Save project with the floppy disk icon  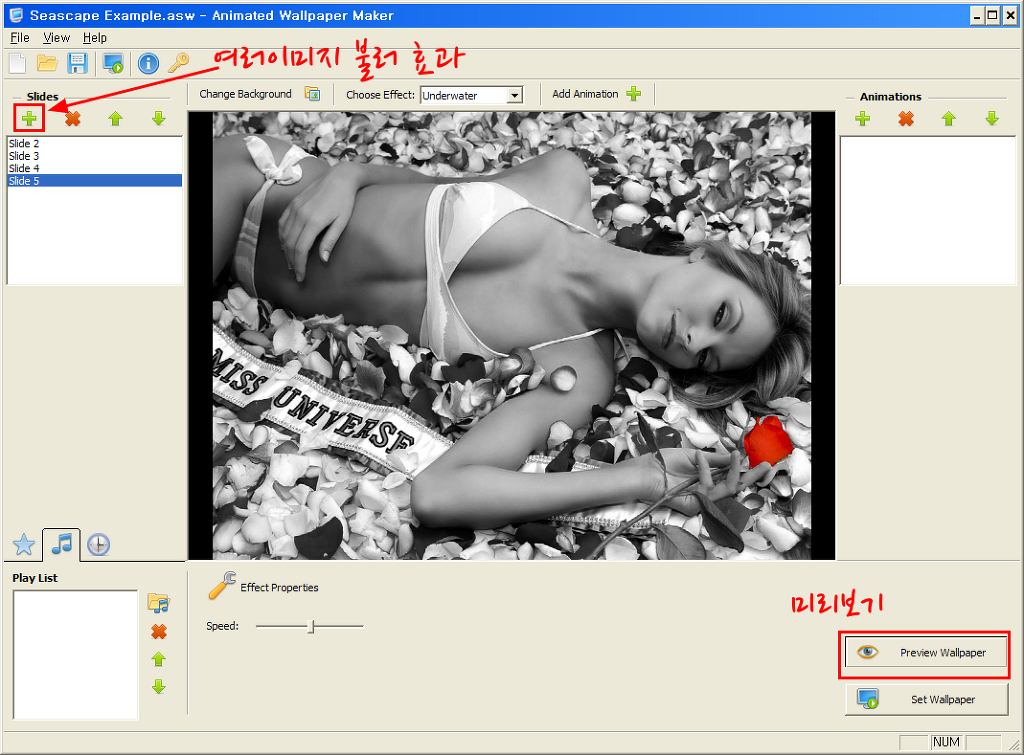coord(77,63)
